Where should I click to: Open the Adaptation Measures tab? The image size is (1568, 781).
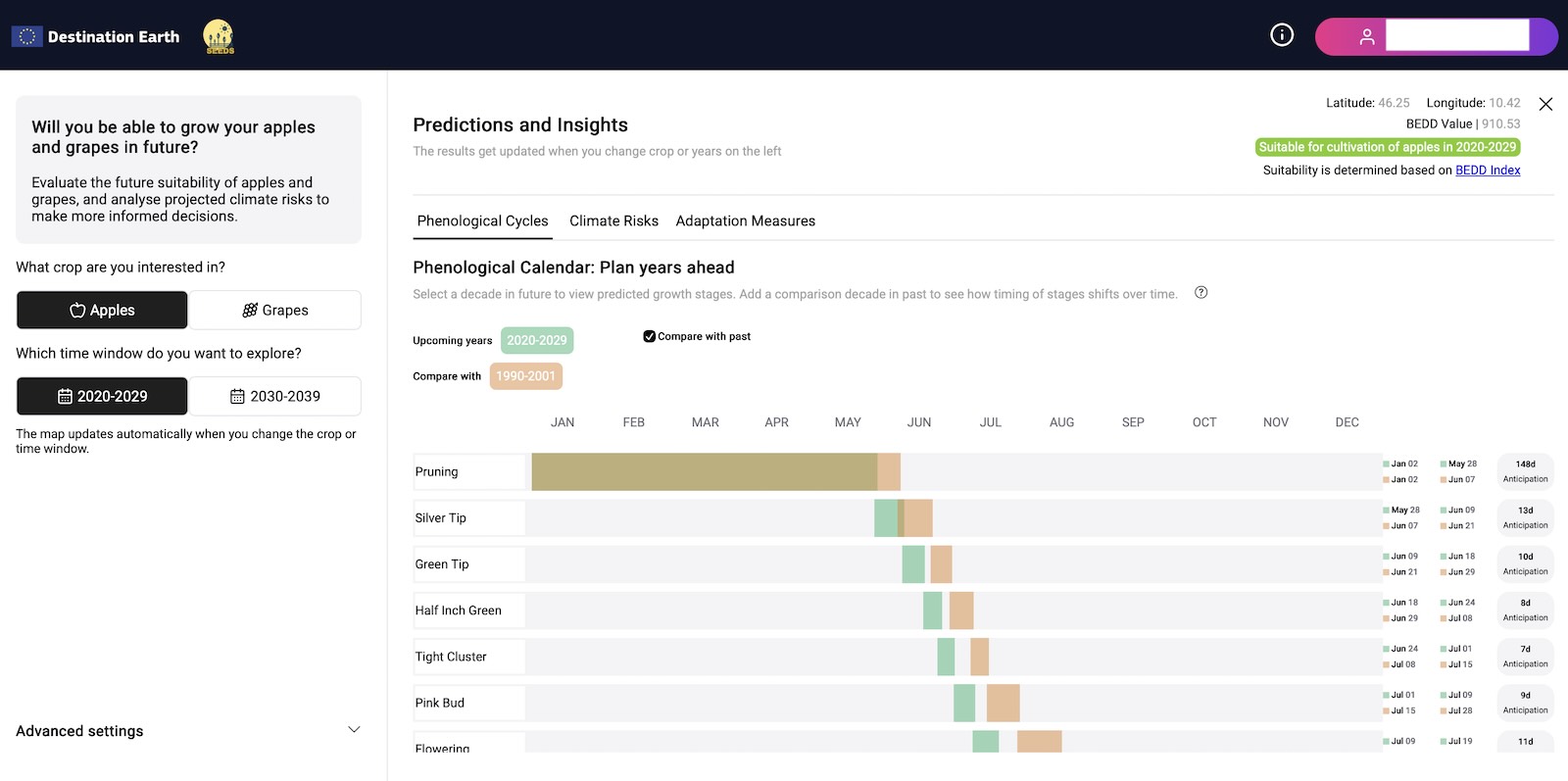click(746, 220)
